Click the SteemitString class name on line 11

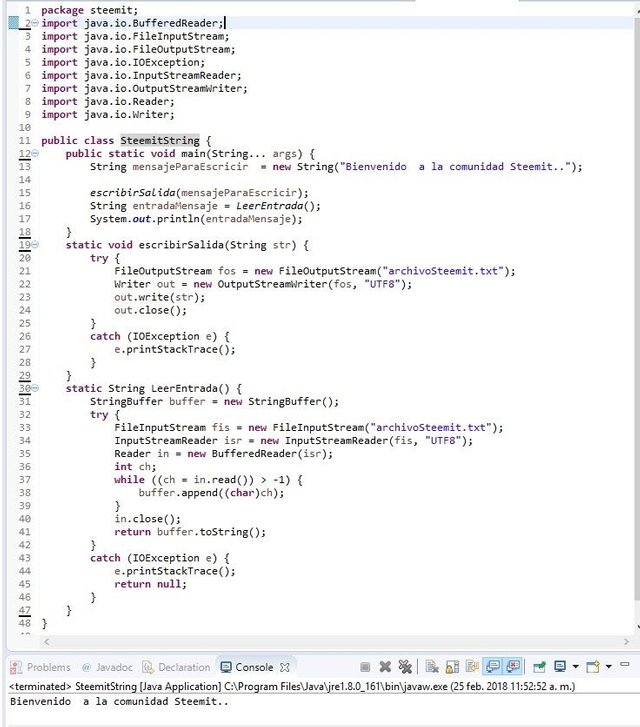tap(160, 140)
